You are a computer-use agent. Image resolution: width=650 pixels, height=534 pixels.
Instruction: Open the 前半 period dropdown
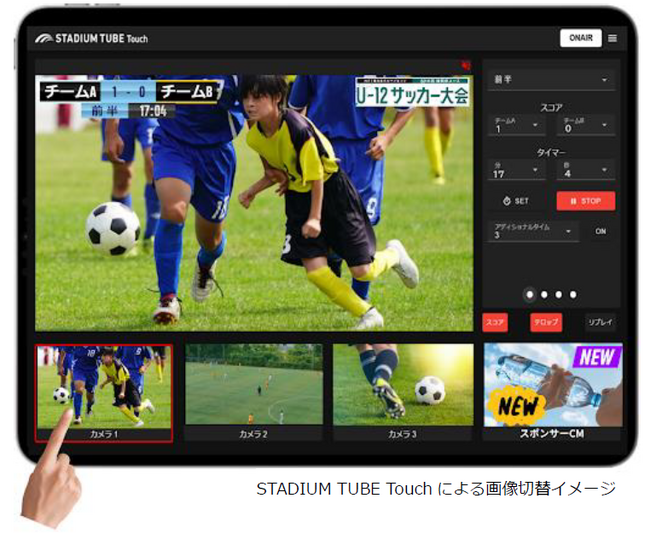tap(551, 79)
